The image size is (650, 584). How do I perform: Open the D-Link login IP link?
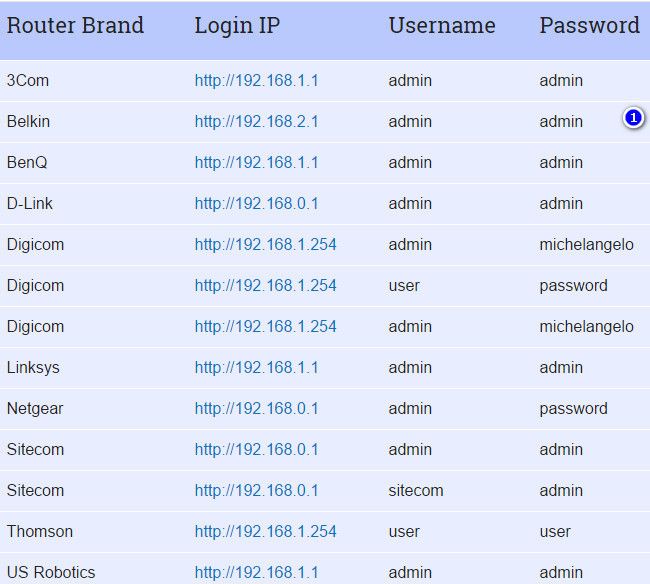(257, 204)
